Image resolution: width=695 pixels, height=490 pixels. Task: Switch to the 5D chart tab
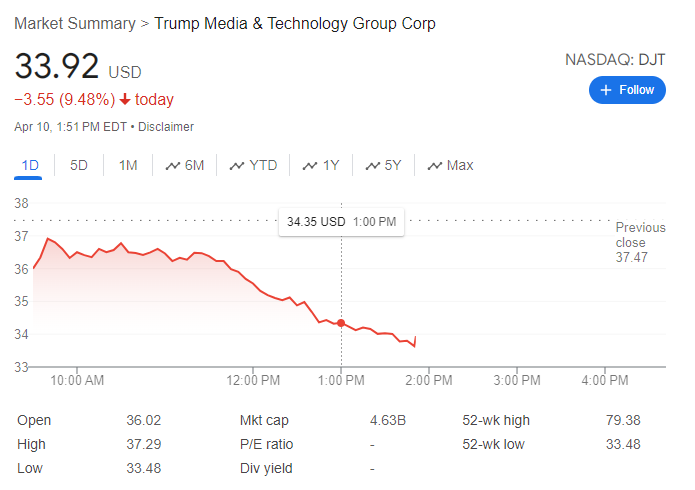tap(79, 165)
